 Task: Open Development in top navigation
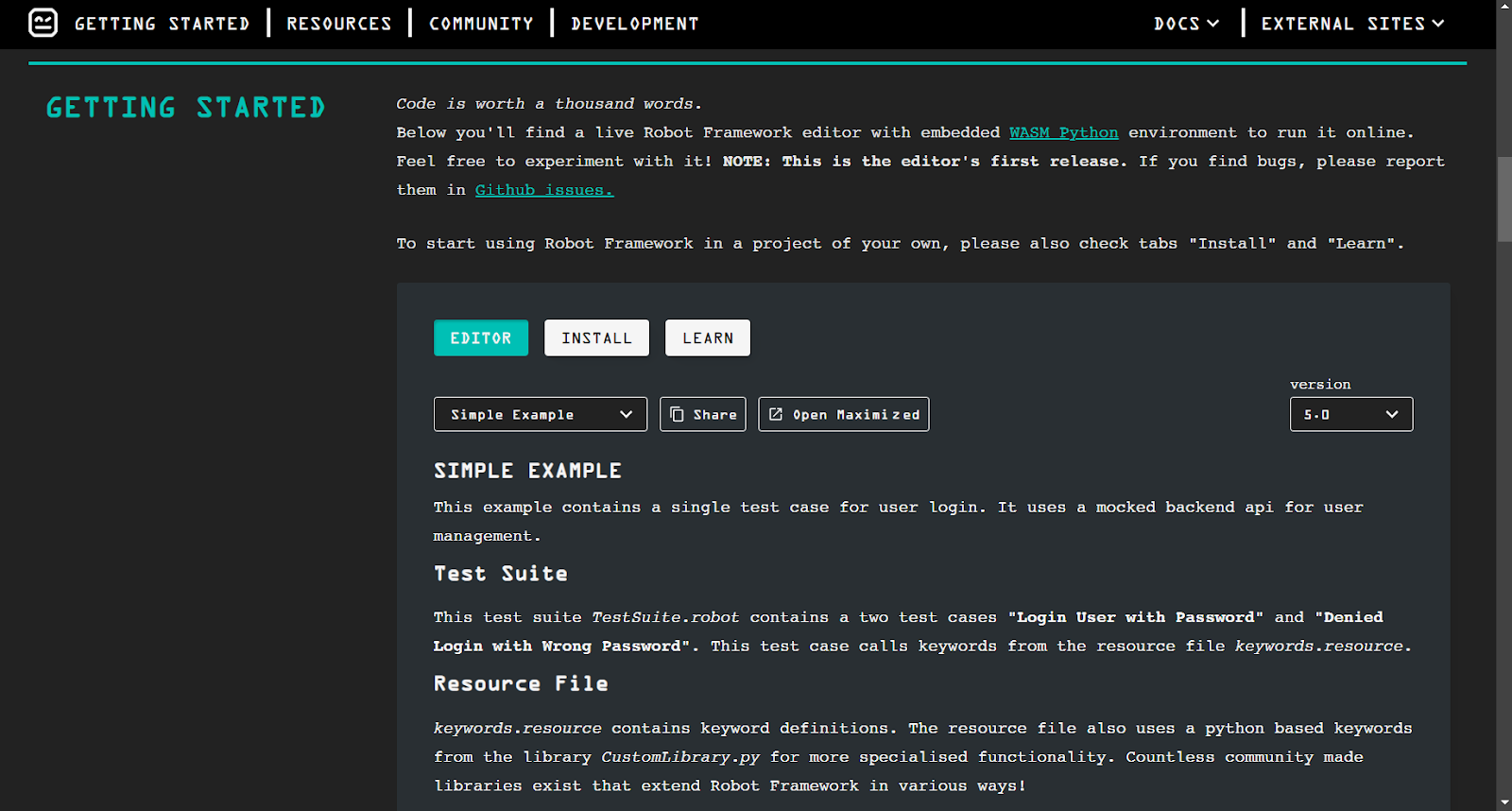tap(635, 24)
